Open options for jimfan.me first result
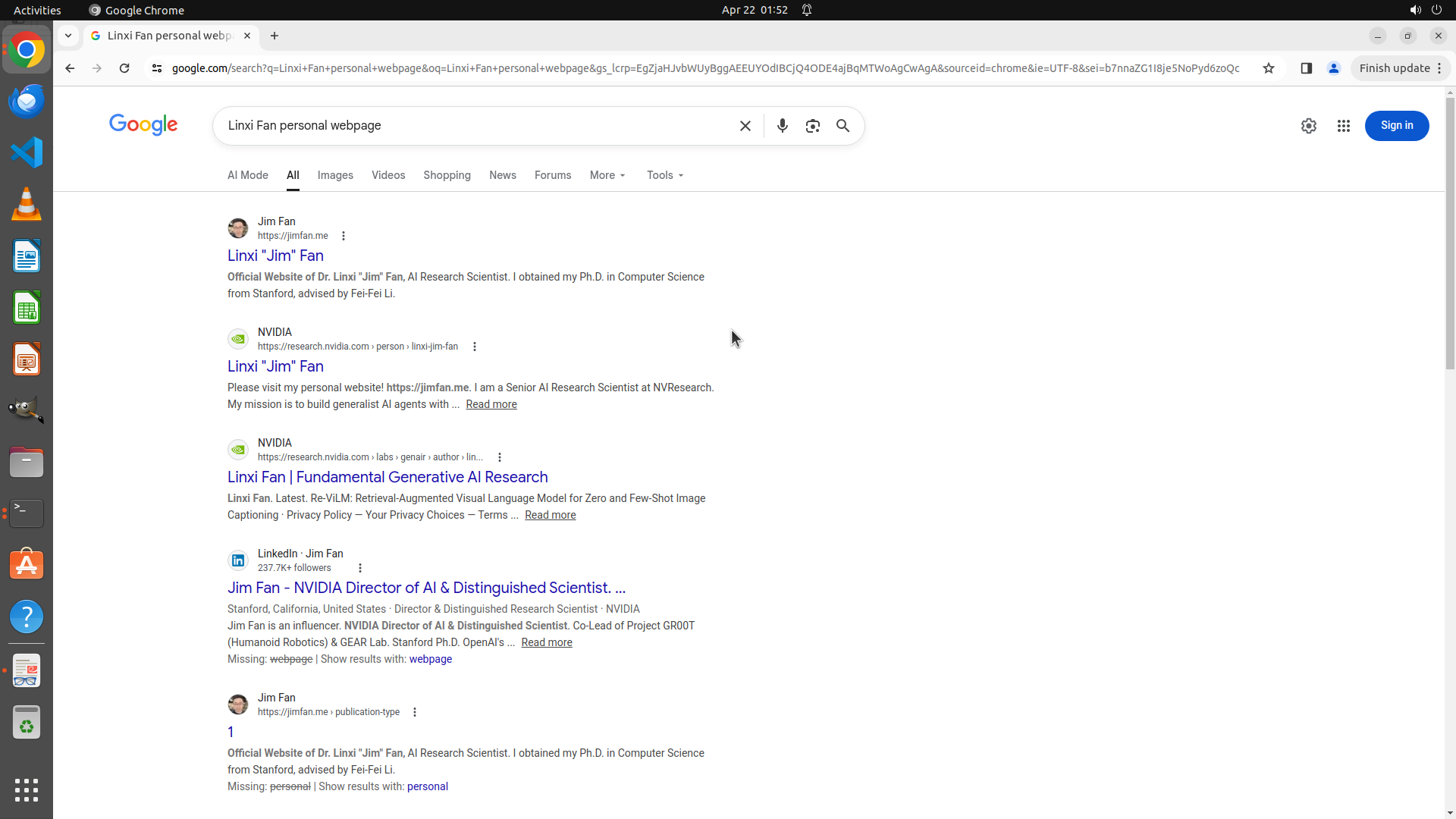This screenshot has height=819, width=1456. pos(344,236)
